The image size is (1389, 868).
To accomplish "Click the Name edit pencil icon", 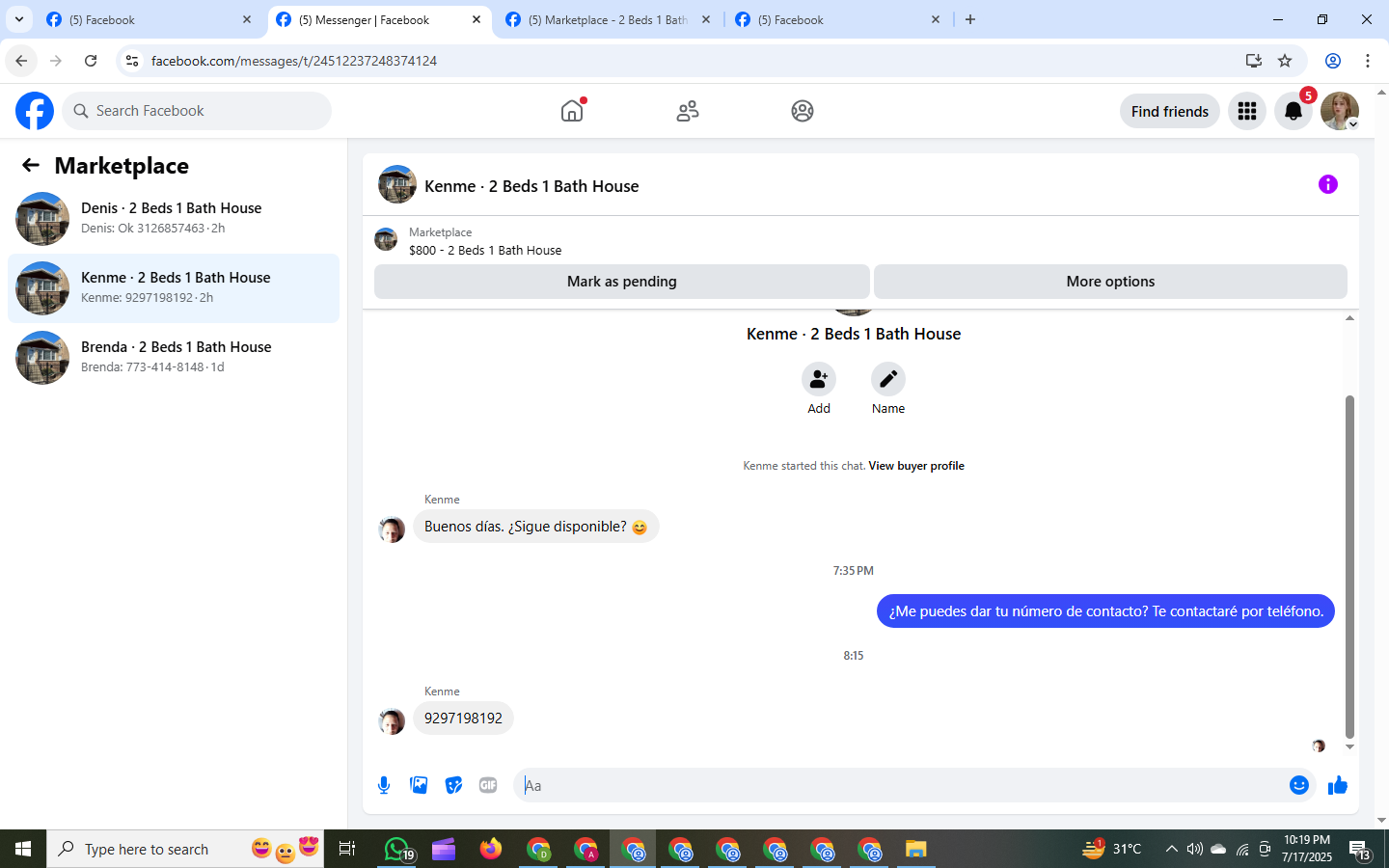I will coord(888,379).
